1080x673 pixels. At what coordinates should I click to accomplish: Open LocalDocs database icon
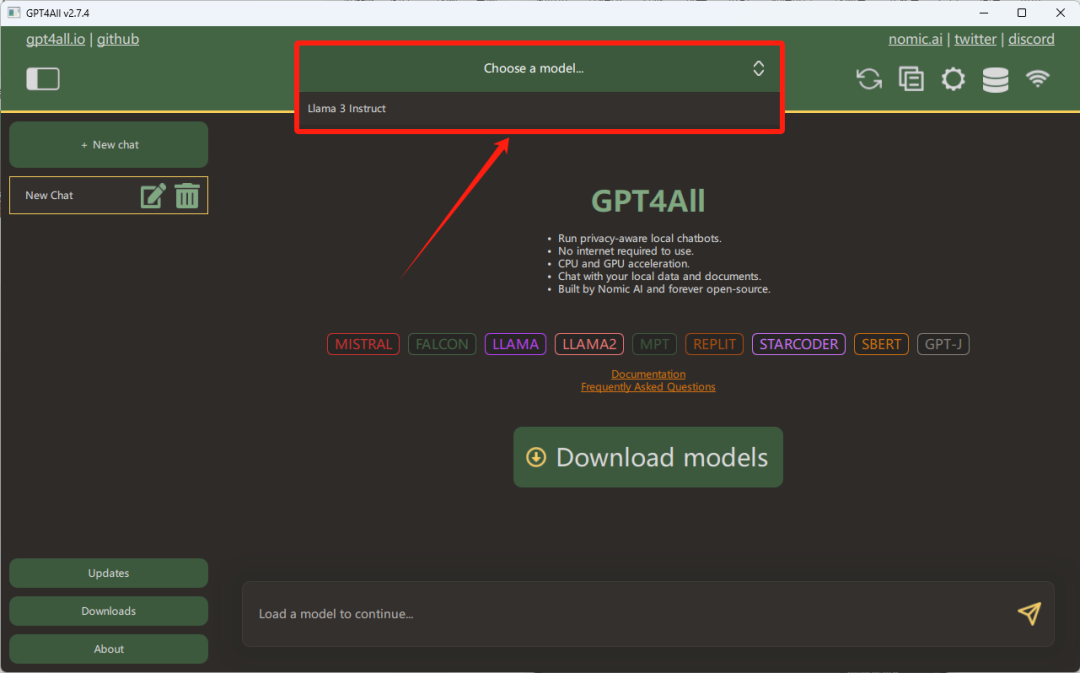995,80
